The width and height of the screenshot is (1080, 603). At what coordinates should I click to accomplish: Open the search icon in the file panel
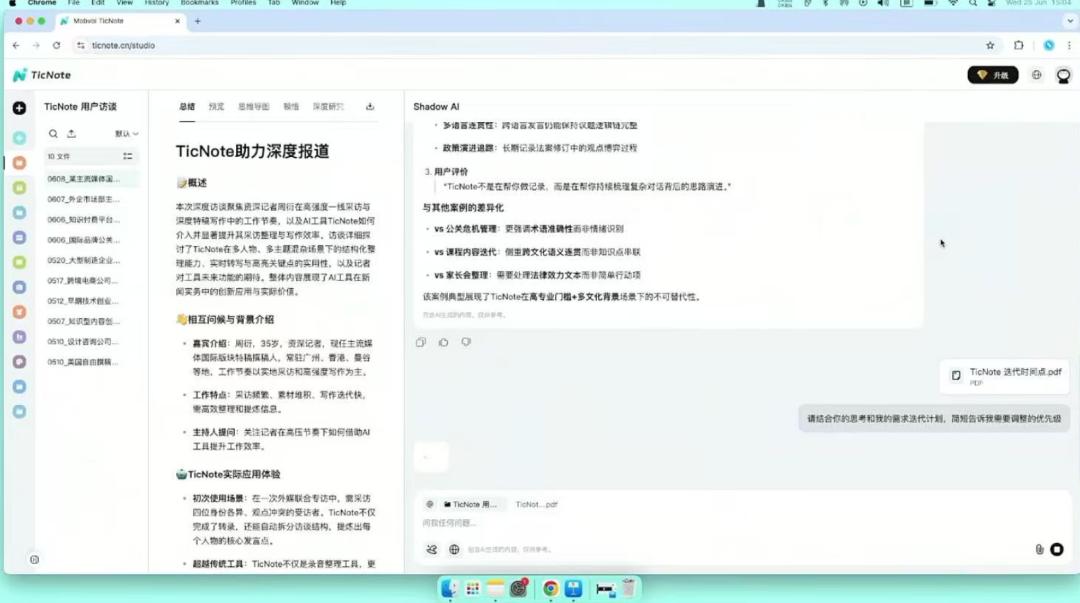coord(54,133)
